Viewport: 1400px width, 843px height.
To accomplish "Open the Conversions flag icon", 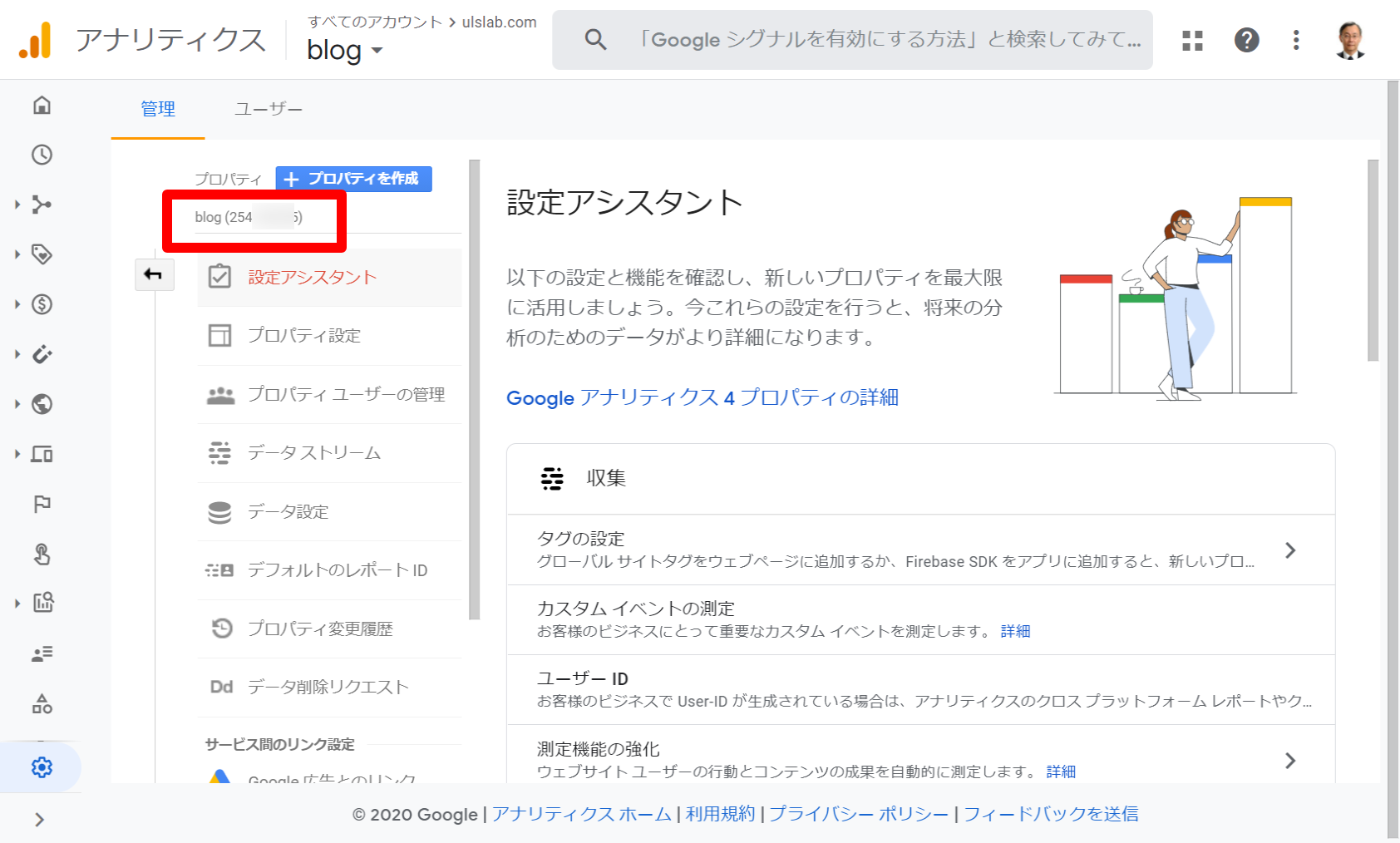I will click(x=42, y=504).
